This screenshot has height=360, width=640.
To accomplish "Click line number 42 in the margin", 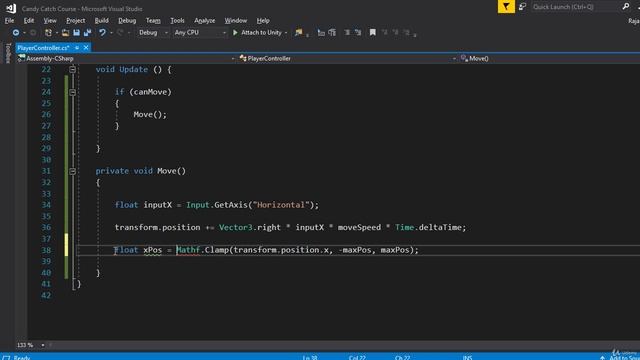I will click(46, 295).
